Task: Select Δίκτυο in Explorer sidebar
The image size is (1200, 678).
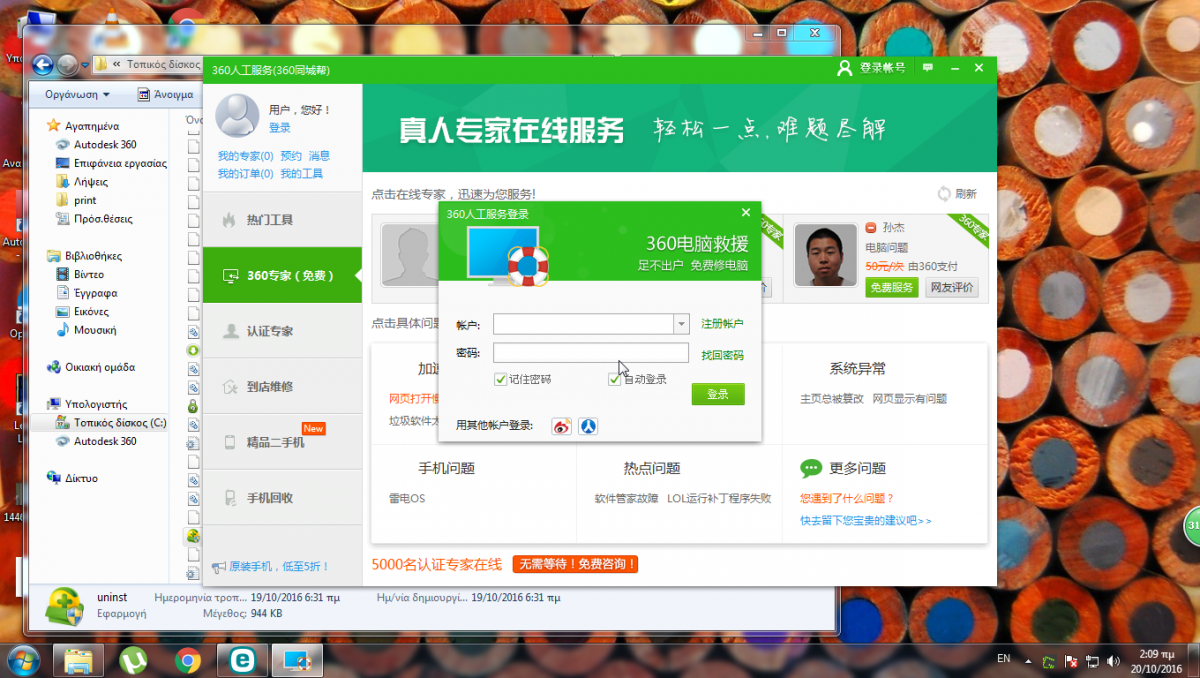Action: (x=73, y=478)
